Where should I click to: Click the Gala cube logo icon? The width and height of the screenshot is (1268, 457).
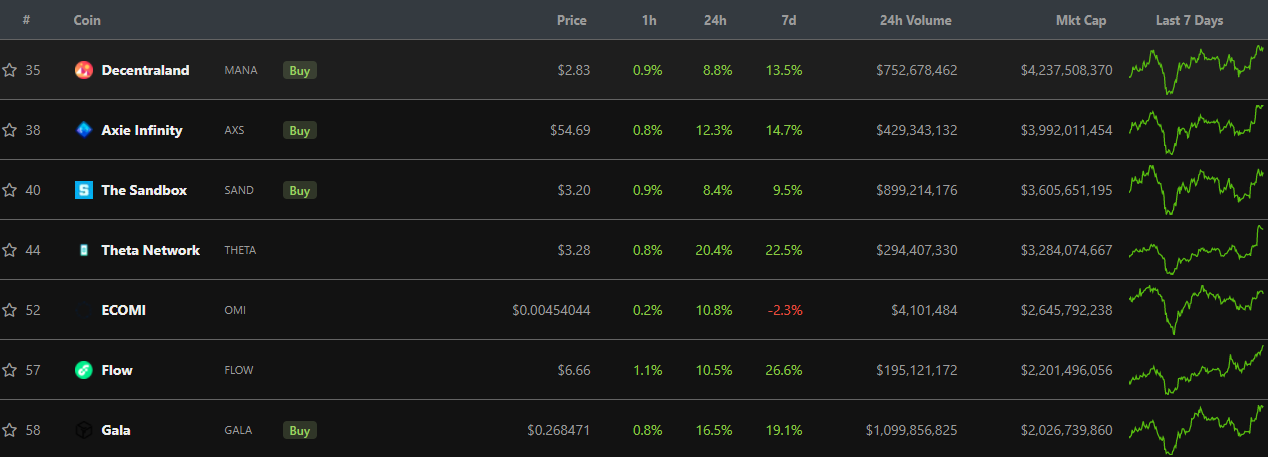click(x=84, y=430)
